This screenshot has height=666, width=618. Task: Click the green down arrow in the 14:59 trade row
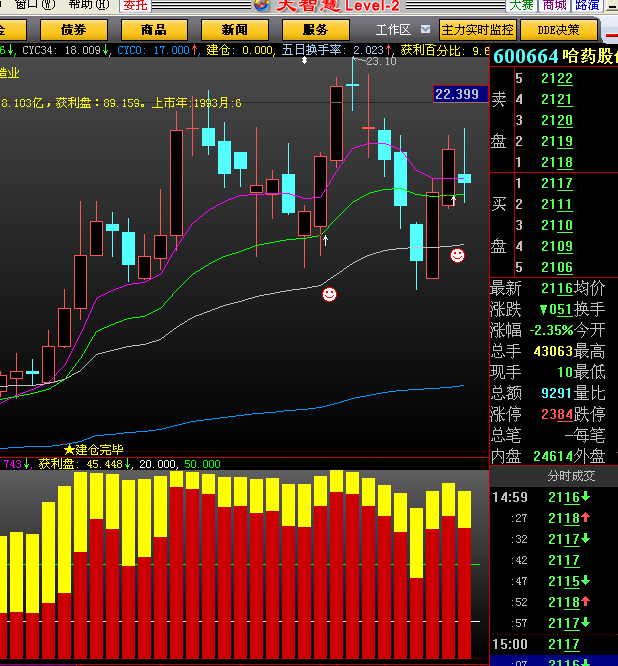[586, 497]
